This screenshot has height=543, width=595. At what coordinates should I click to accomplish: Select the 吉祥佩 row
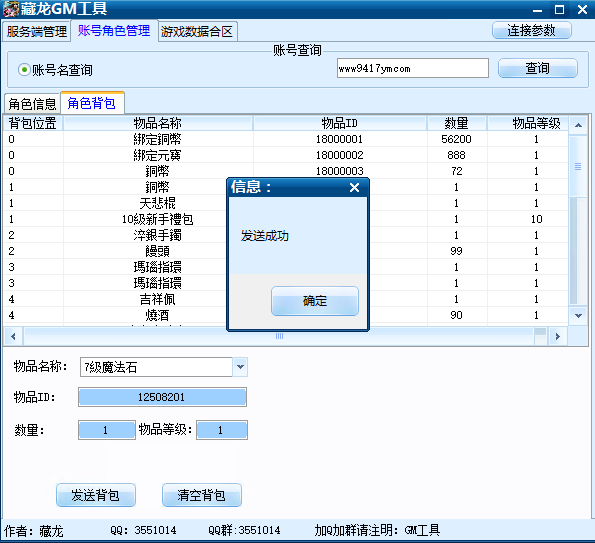(x=286, y=299)
